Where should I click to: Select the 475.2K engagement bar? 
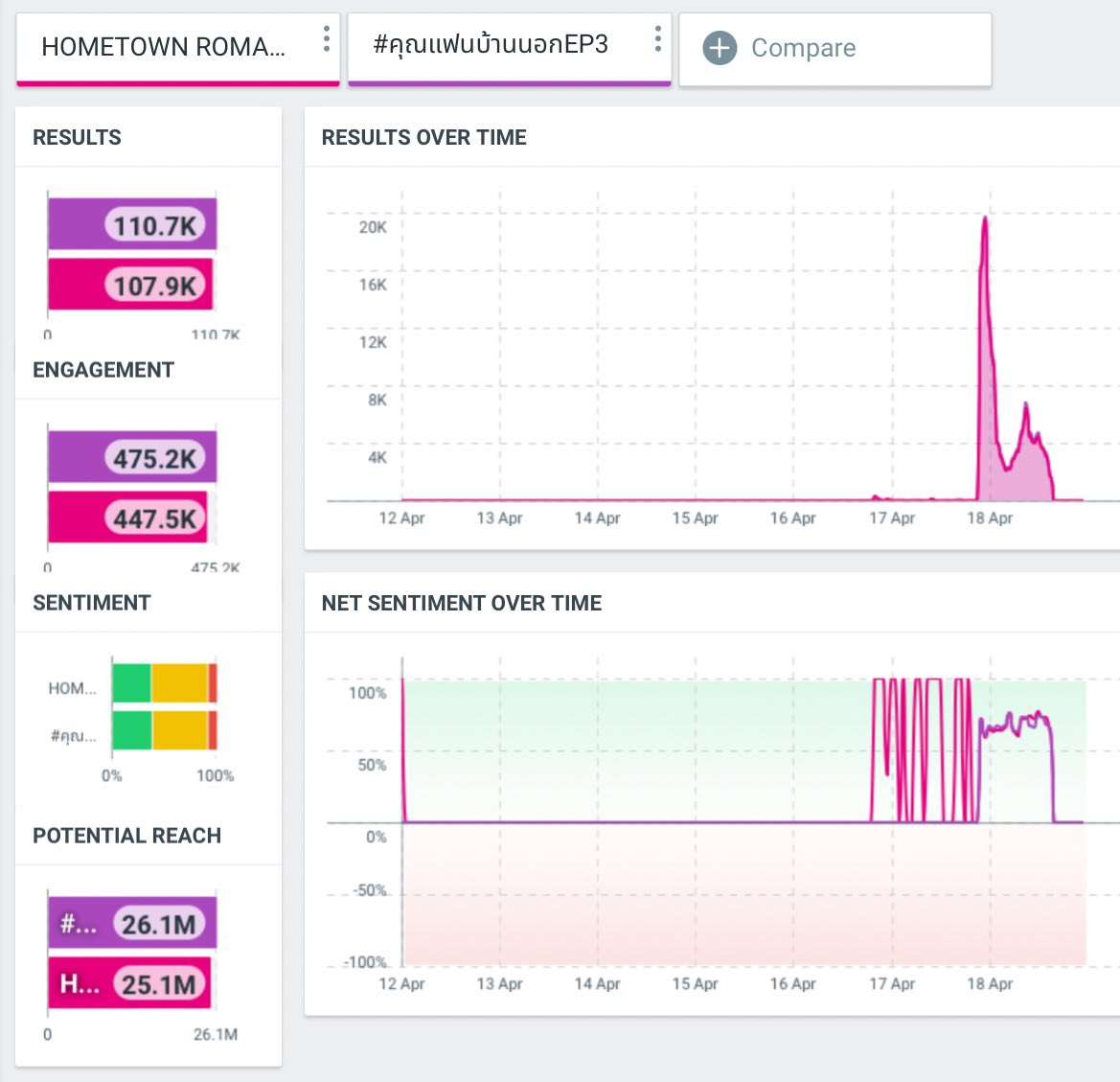131,456
